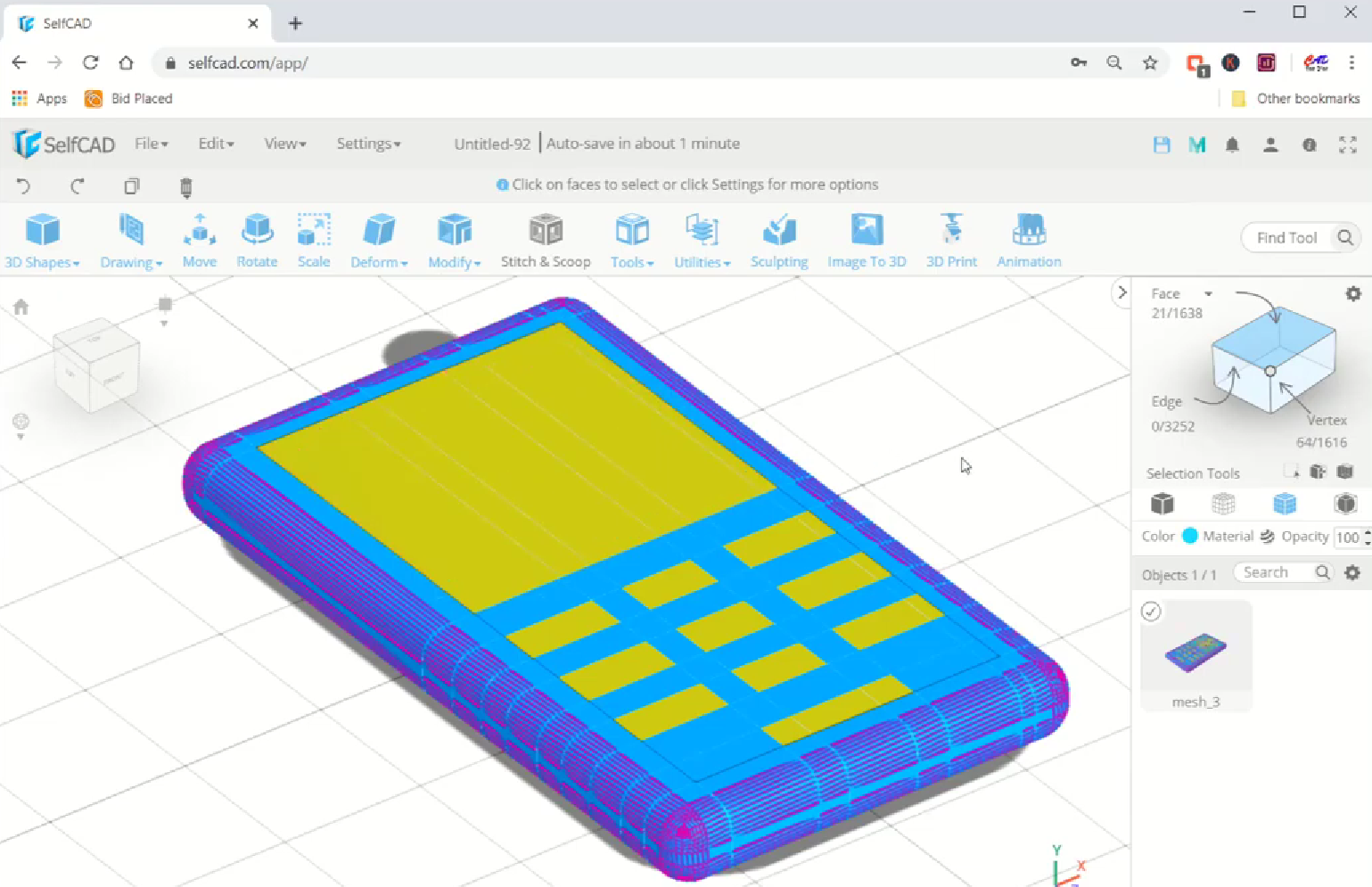Select the Scale tool
1372x887 pixels.
314,242
